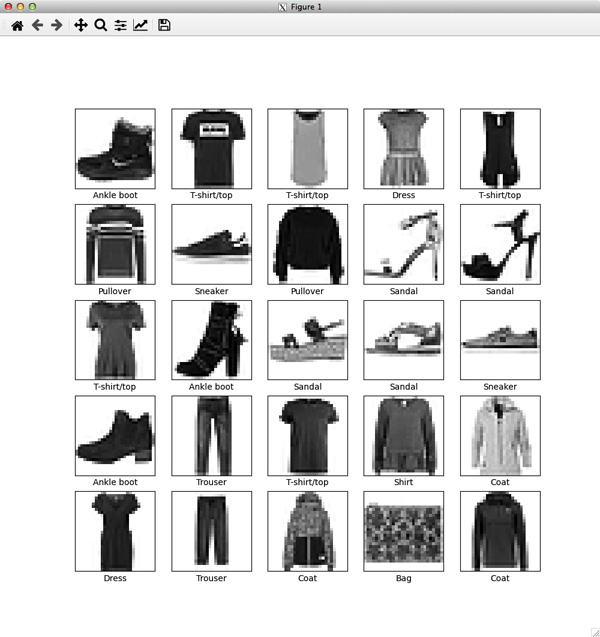Viewport: 600px width, 637px height.
Task: Click the black platform high-heel Sandal image
Action: point(500,244)
